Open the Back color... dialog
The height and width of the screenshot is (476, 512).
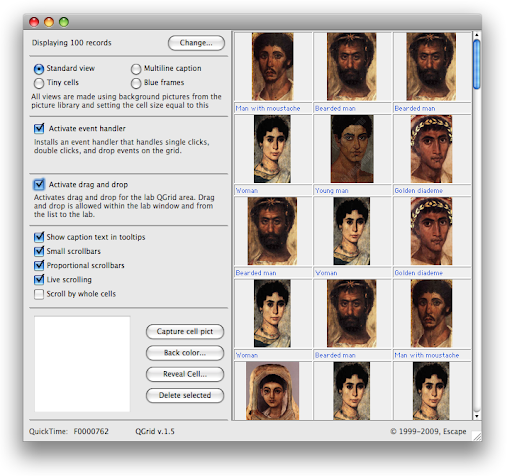185,353
